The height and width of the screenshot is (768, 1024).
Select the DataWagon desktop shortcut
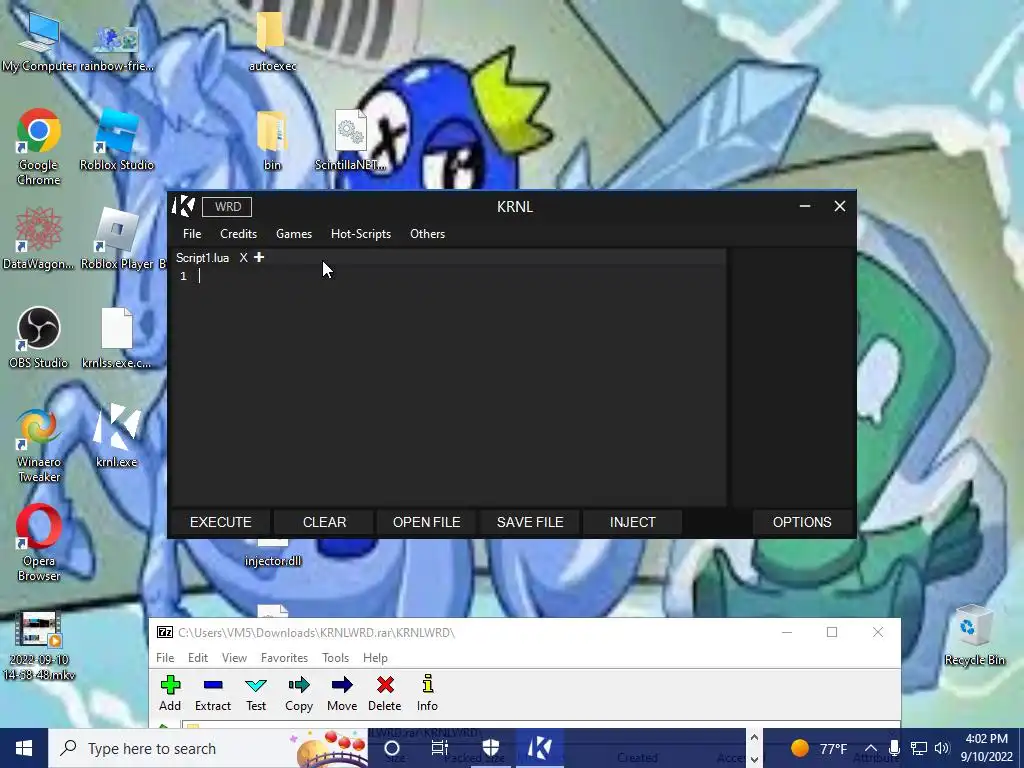click(39, 239)
